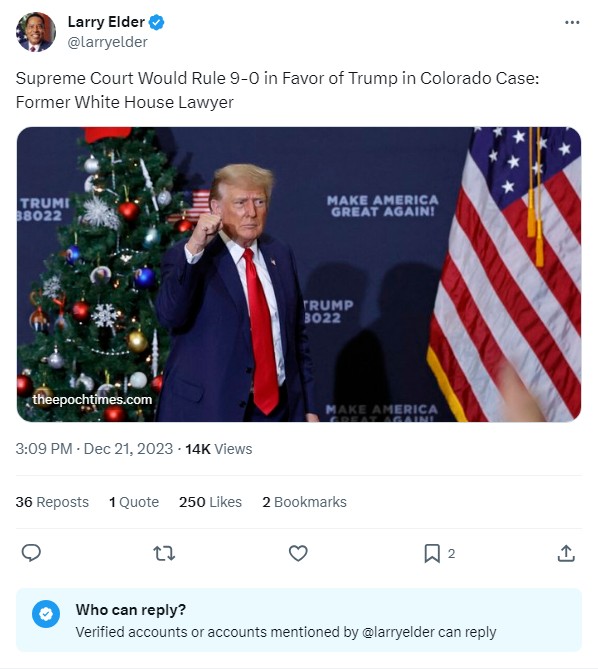Click the 2 Bookmarks count
This screenshot has height=669, width=598.
pos(305,502)
